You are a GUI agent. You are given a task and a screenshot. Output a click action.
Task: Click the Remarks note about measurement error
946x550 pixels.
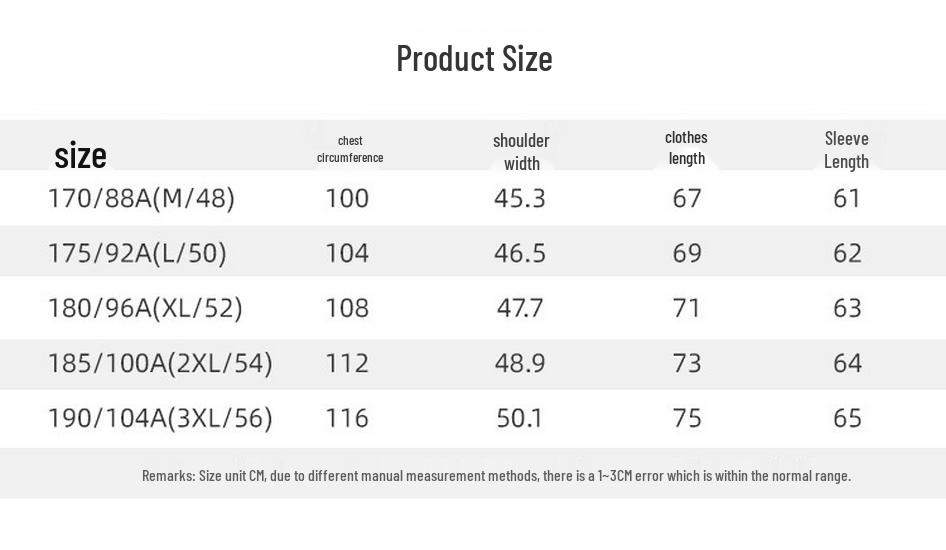496,475
